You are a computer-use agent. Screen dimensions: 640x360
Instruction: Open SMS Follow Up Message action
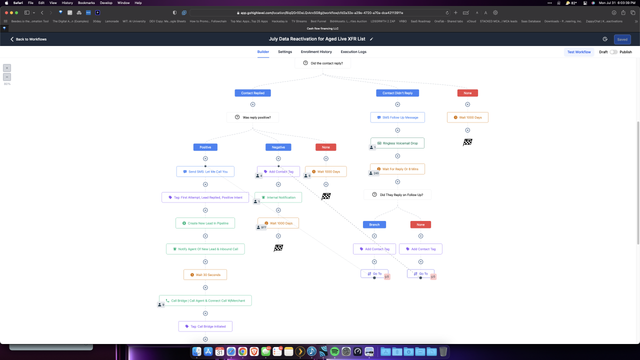click(398, 118)
